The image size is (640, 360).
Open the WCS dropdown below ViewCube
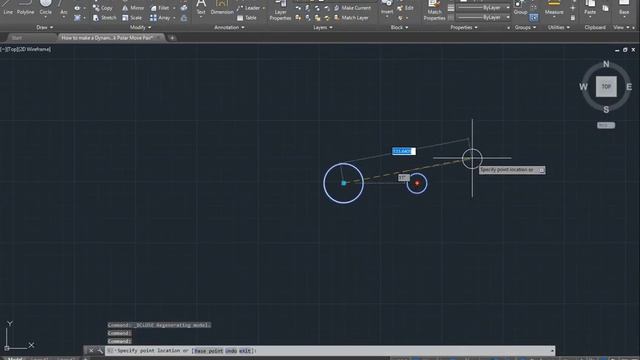tap(606, 125)
